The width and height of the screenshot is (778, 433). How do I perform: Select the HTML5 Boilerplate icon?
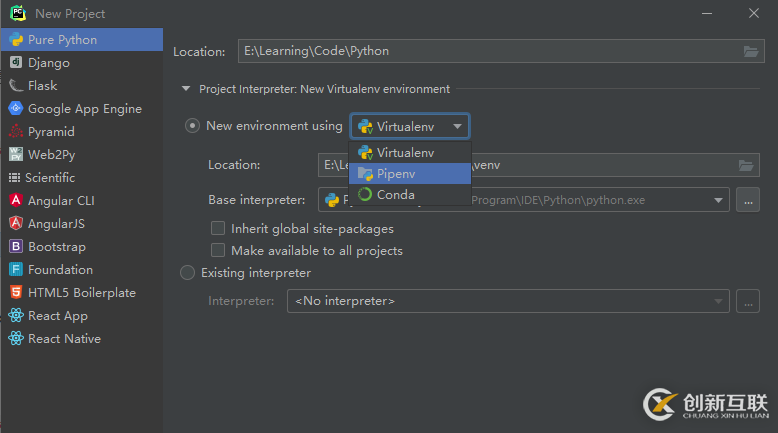[16, 293]
